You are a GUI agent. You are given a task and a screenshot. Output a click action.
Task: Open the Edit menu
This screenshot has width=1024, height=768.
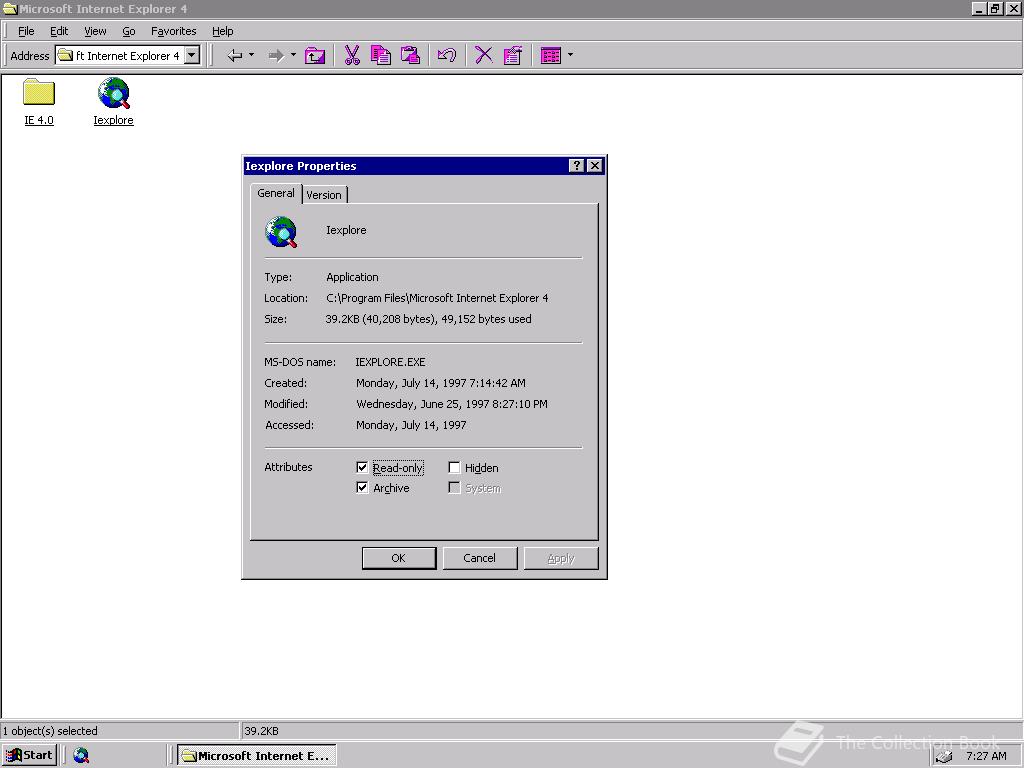pos(59,31)
